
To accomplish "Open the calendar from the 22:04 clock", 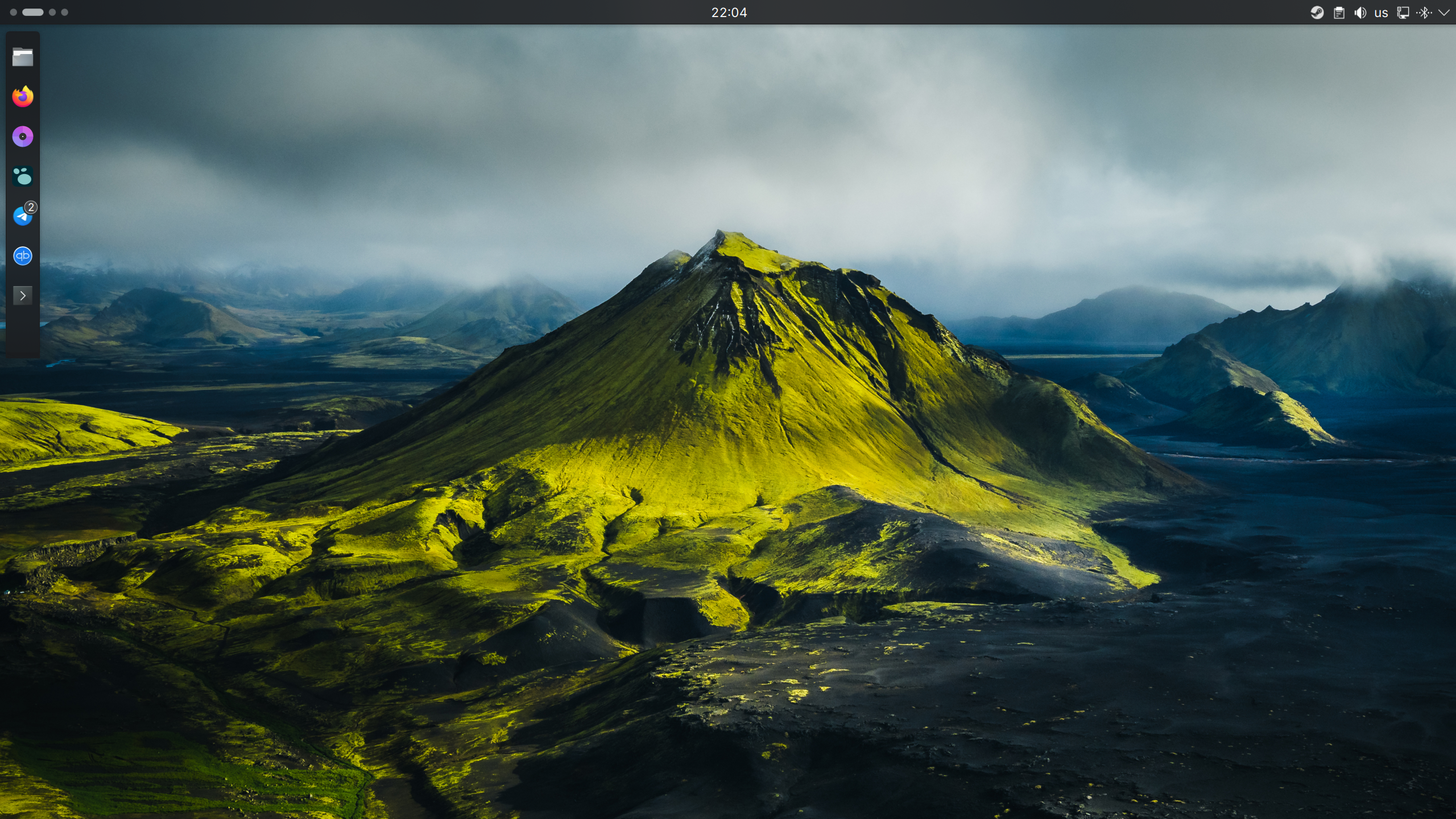I will [x=729, y=13].
